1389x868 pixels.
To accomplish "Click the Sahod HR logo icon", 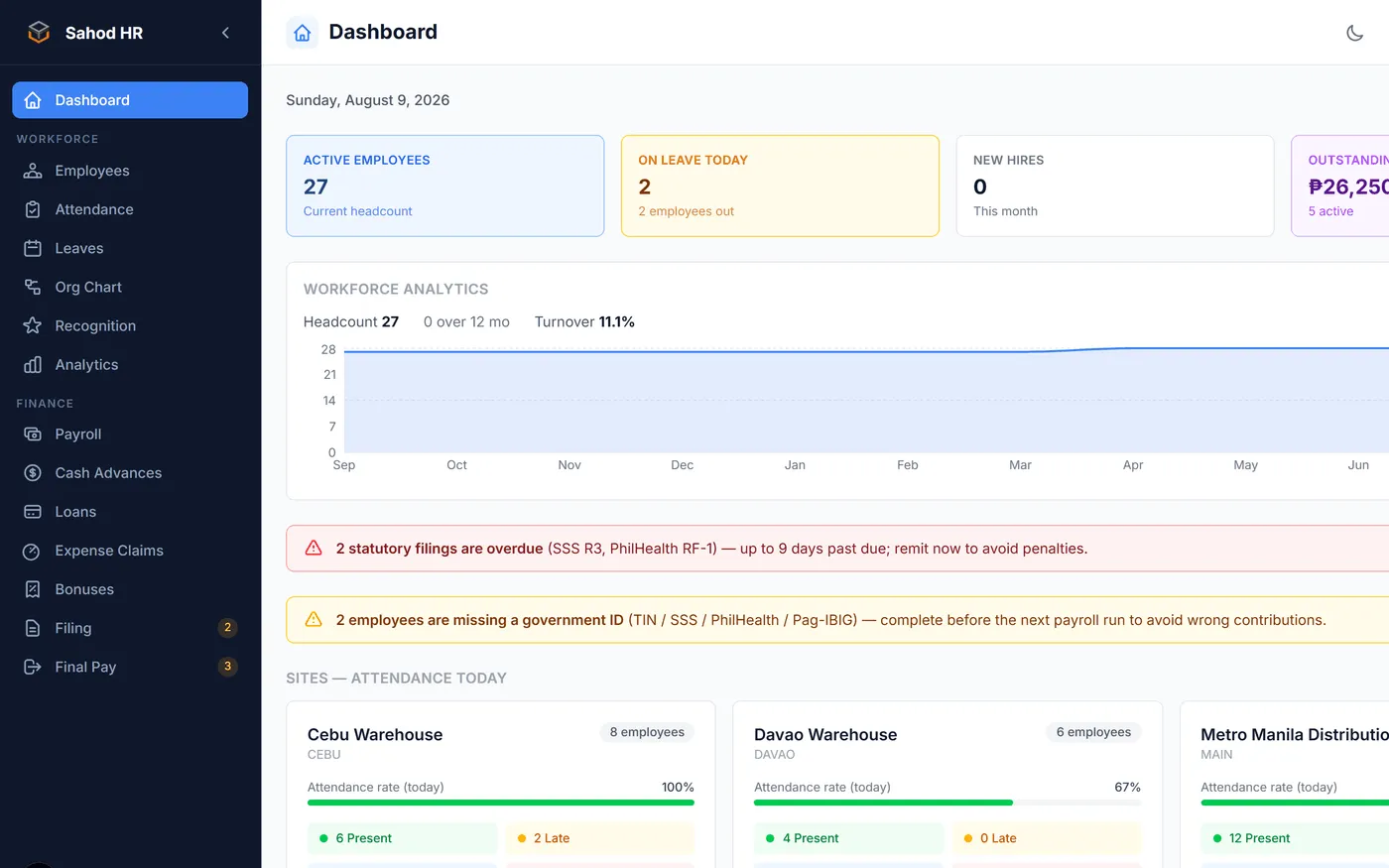I will (x=39, y=33).
